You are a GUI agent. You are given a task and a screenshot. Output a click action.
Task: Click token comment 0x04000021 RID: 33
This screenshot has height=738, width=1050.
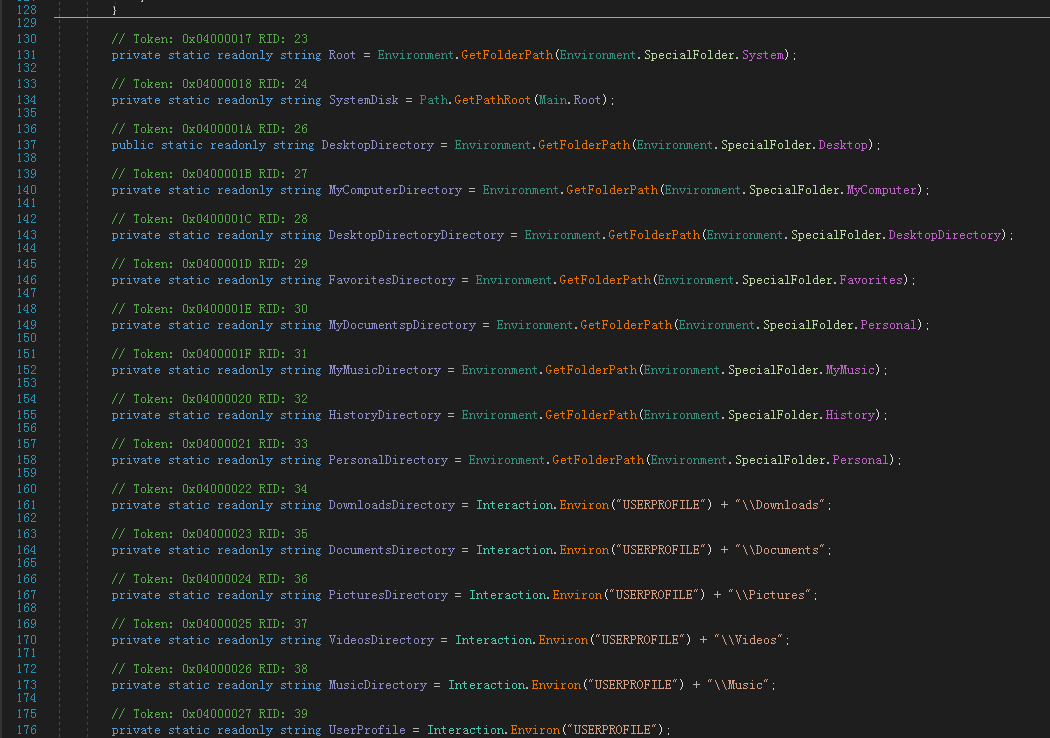click(210, 443)
